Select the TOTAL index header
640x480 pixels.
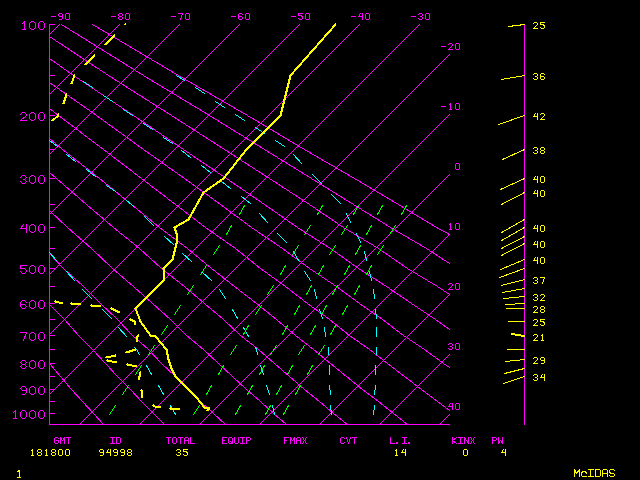point(181,440)
